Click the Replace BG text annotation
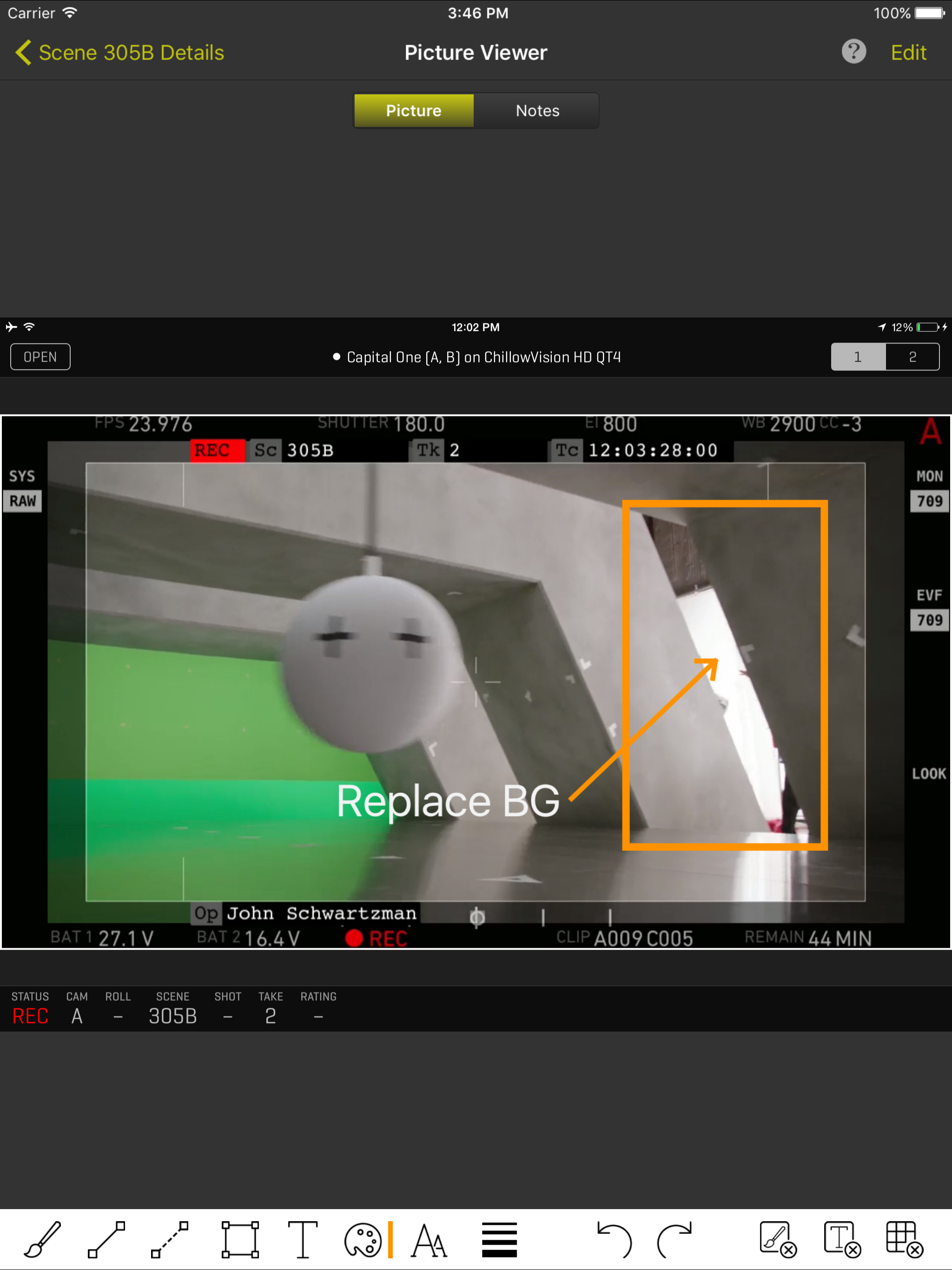The height and width of the screenshot is (1270, 952). [x=448, y=800]
